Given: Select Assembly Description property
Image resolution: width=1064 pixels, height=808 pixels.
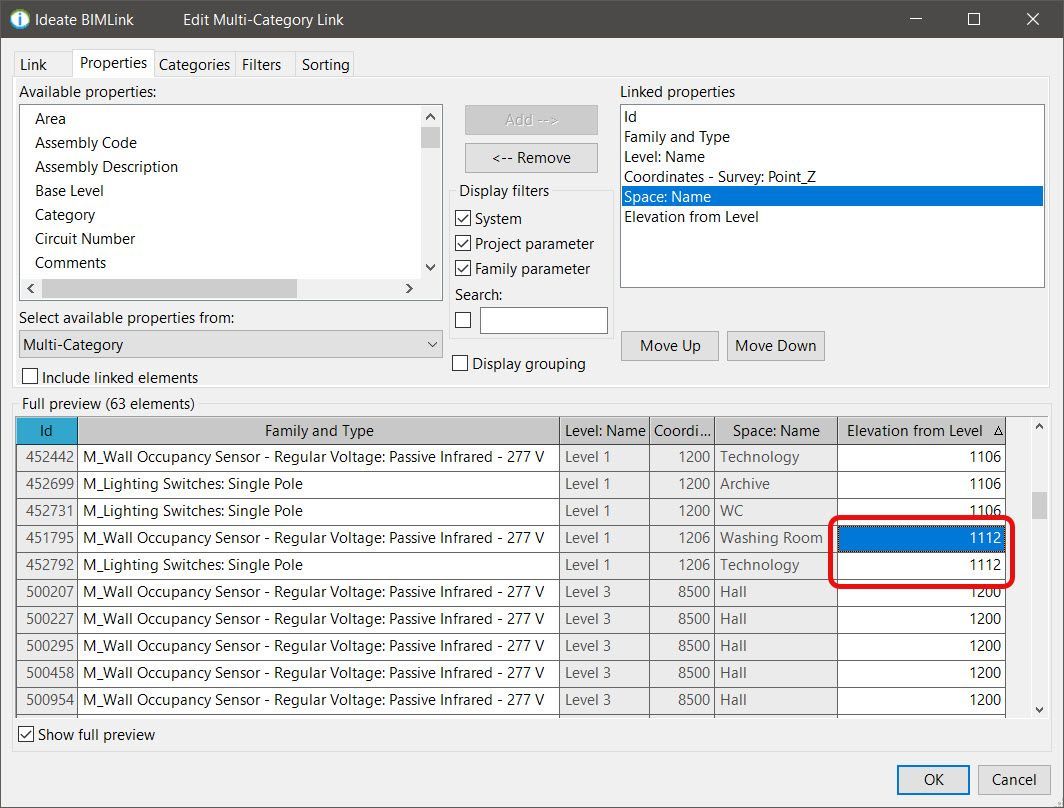Looking at the screenshot, I should [x=107, y=167].
